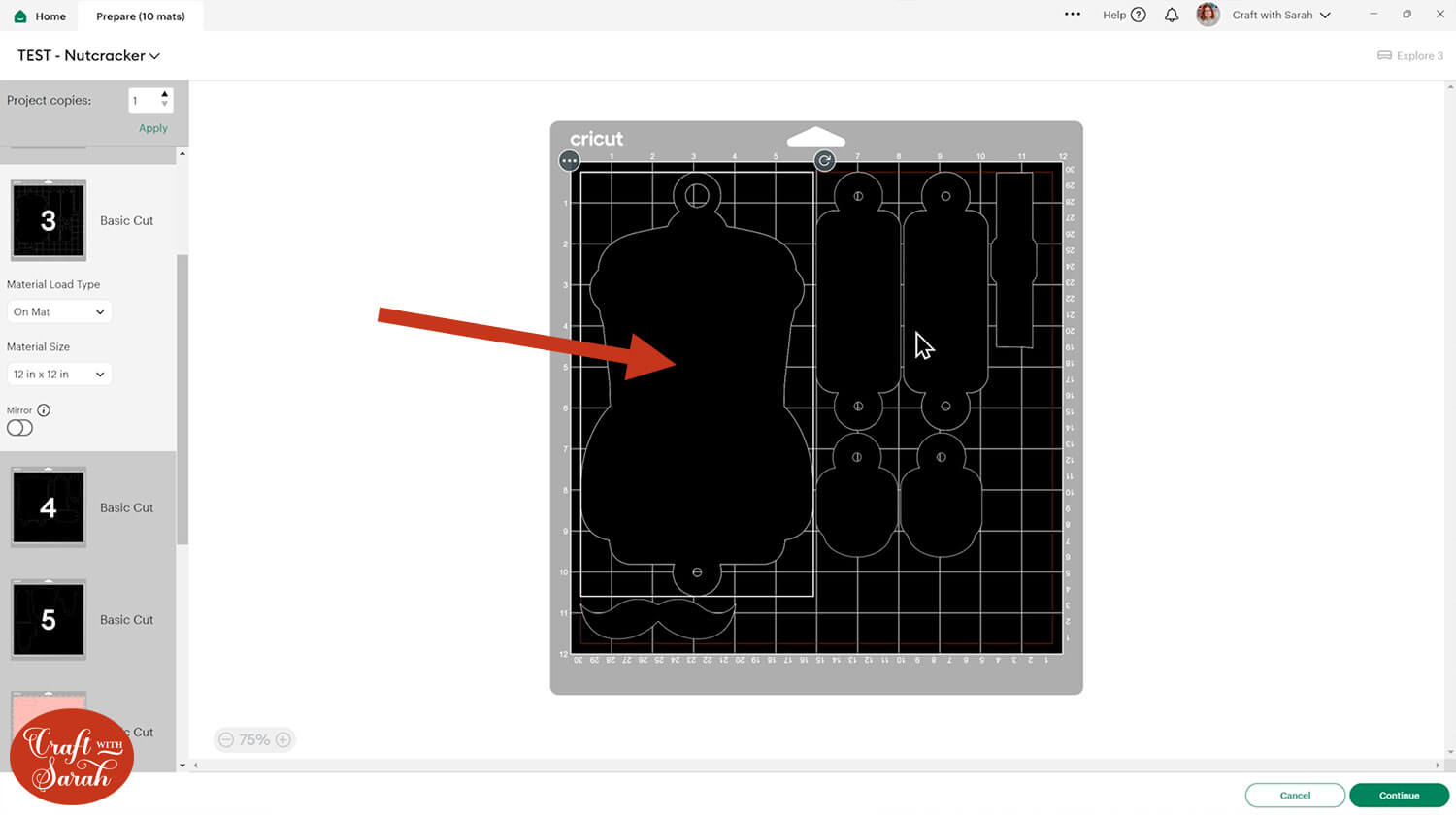1456x815 pixels.
Task: Select the Explore 3 machine indicator
Action: click(1410, 55)
